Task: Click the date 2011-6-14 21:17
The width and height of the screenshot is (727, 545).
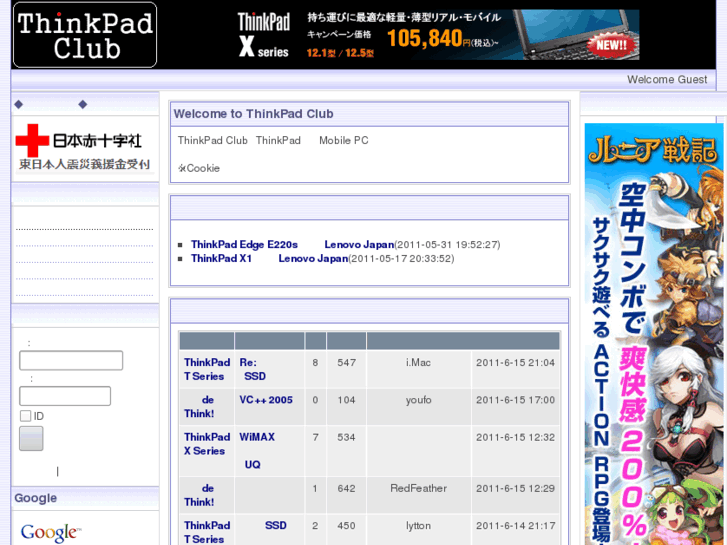Action: [x=515, y=526]
